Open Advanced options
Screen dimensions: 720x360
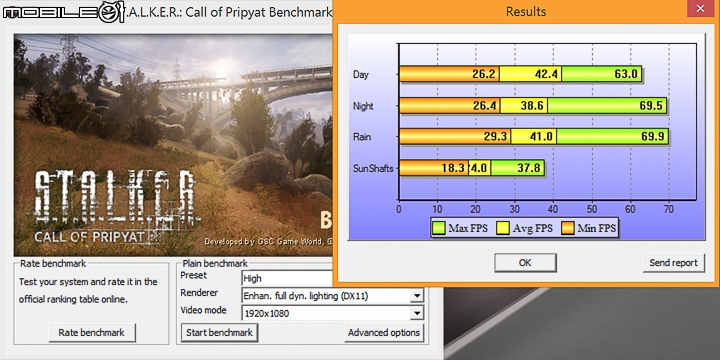click(384, 332)
